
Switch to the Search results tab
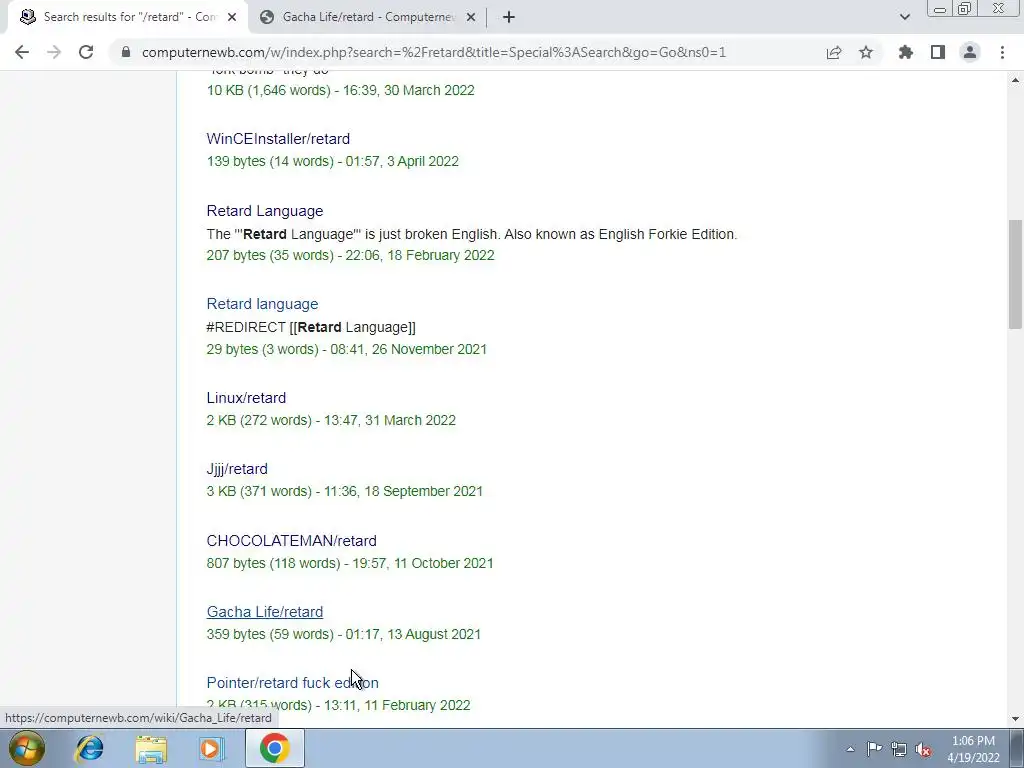[x=127, y=17]
